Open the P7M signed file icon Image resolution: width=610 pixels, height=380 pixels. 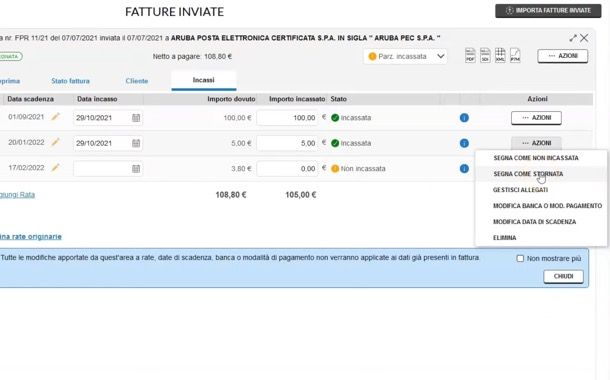point(515,56)
